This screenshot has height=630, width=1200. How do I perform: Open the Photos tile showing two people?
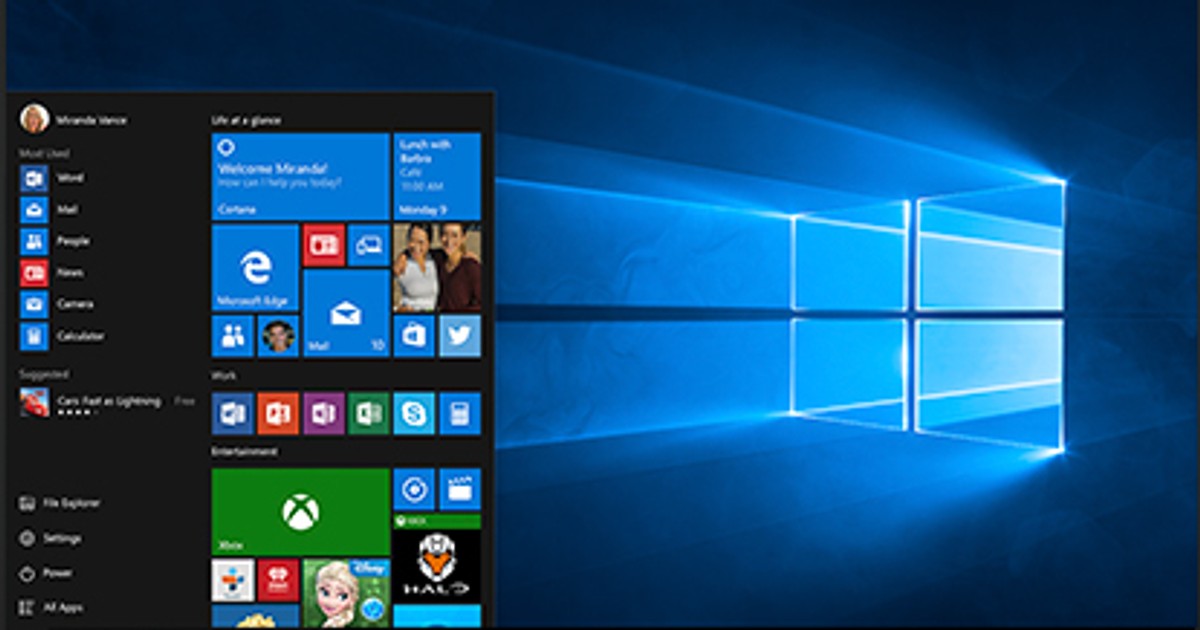(437, 267)
